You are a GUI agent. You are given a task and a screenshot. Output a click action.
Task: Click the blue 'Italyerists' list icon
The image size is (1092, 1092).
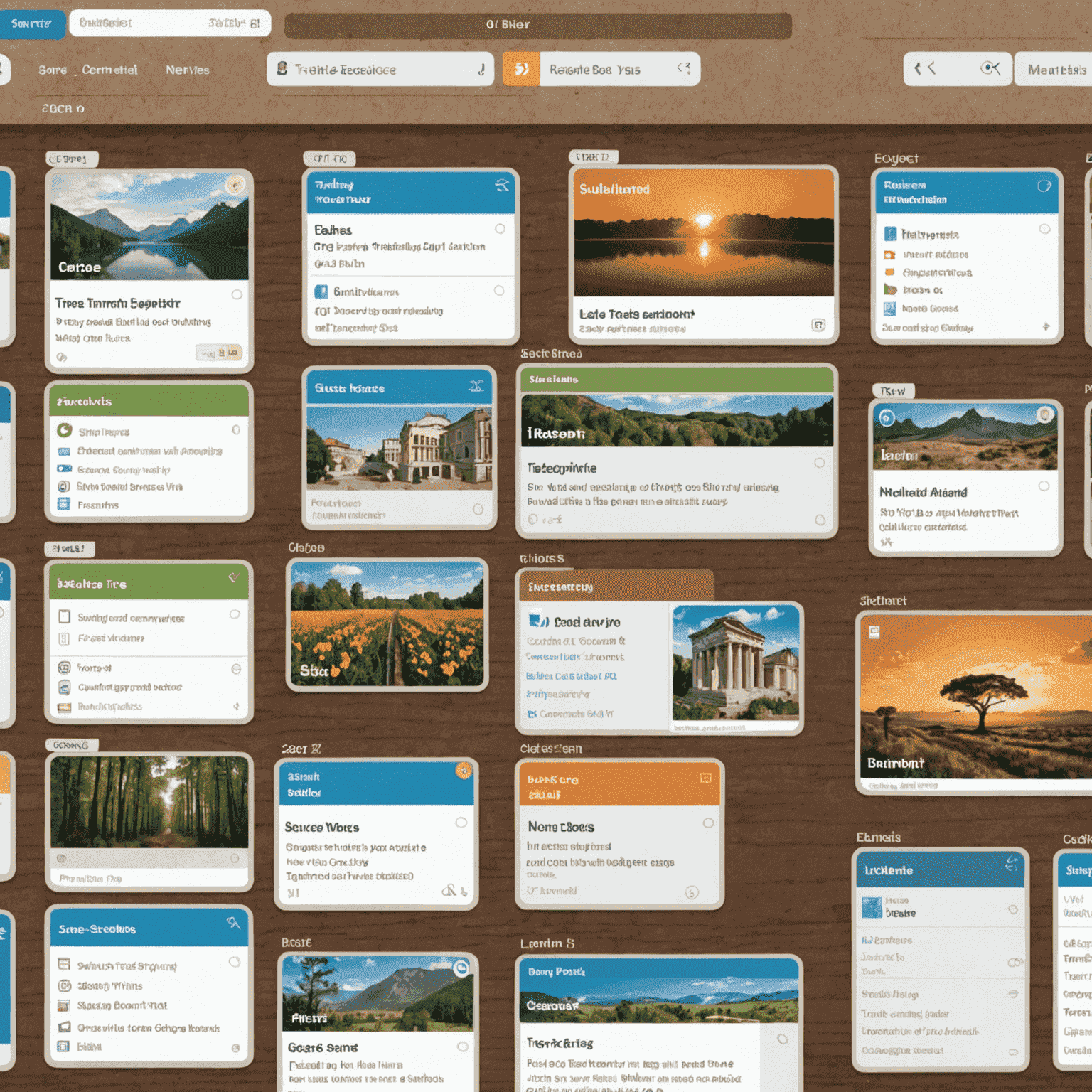(x=890, y=234)
